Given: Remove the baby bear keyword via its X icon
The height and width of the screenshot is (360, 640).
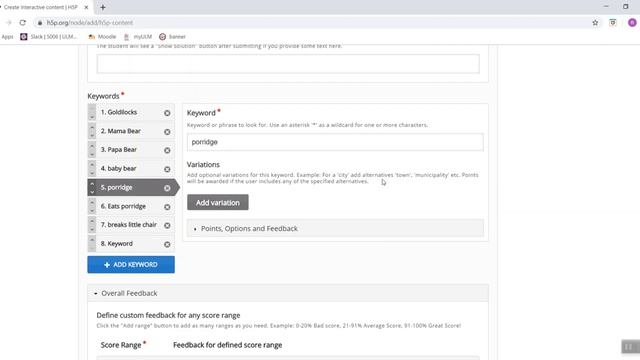Looking at the screenshot, I should [167, 169].
